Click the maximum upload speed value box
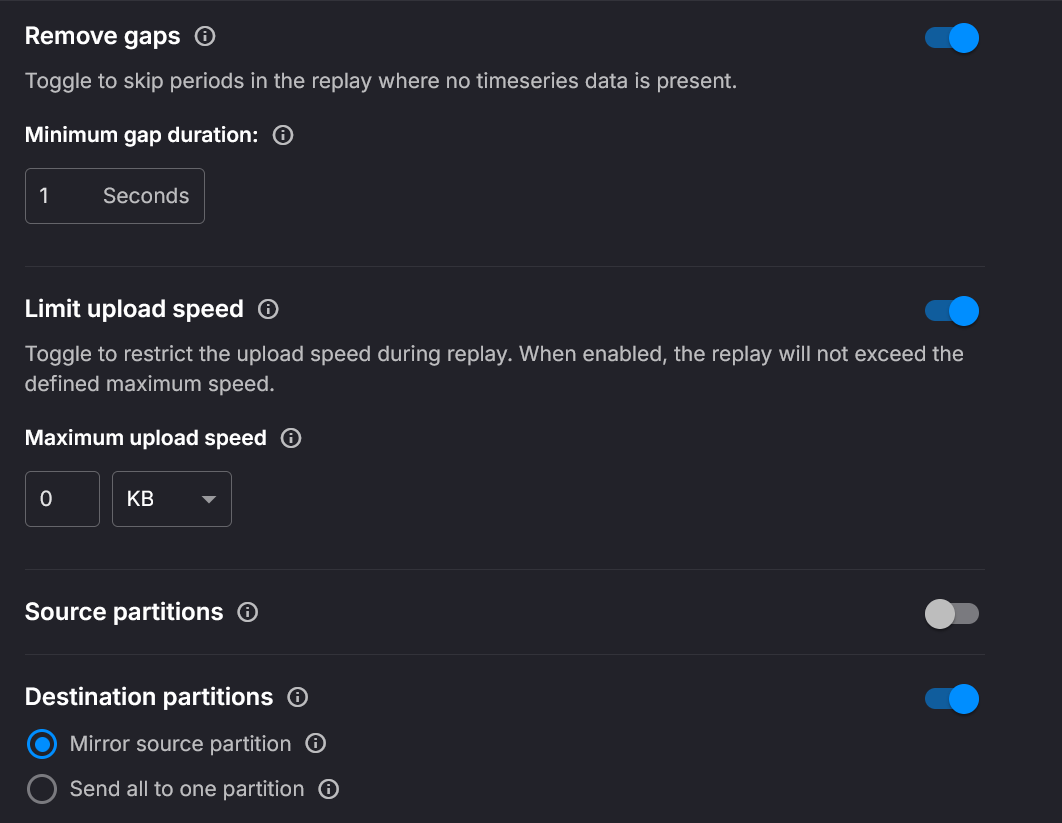The image size is (1062, 823). click(62, 498)
